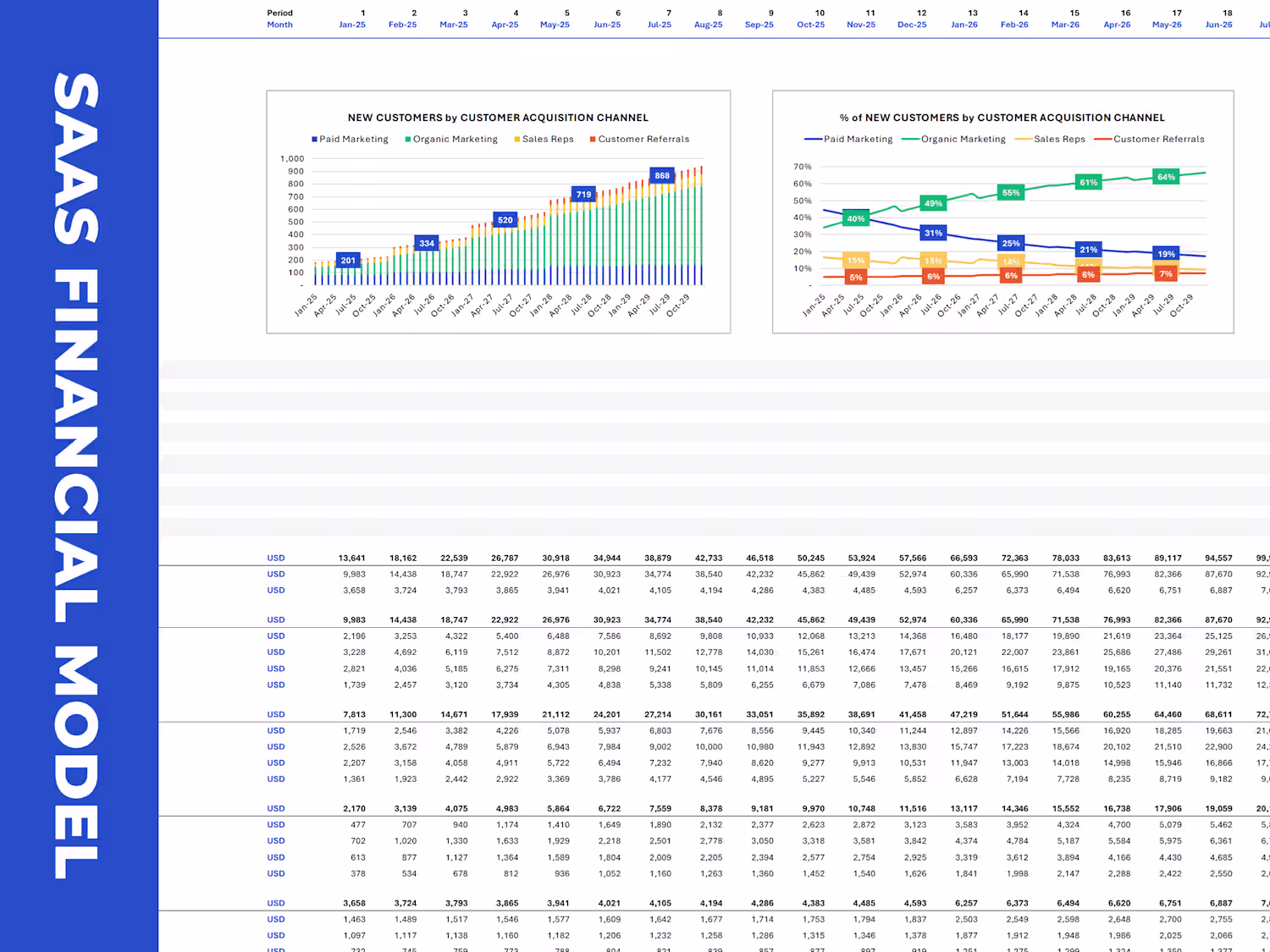Viewport: 1270px width, 952px height.
Task: Click the orange 5% data label
Action: 856,278
